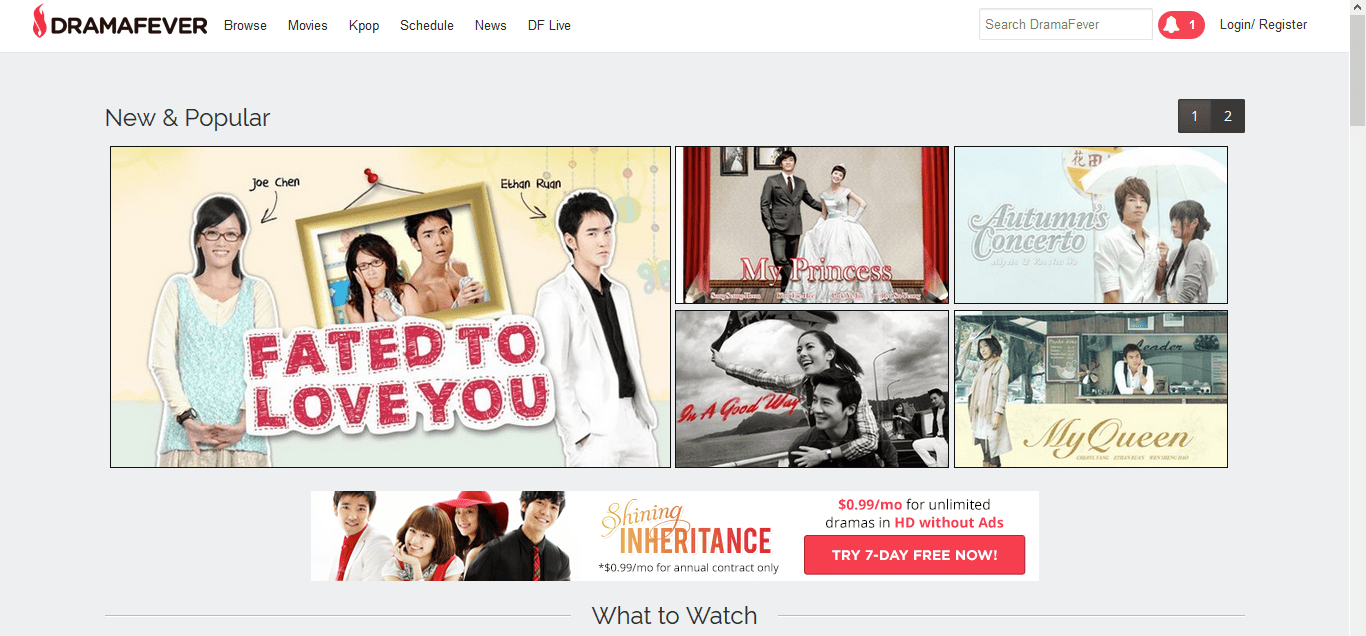Screen dimensions: 1366x636
Task: Go to the Kpop section
Action: point(363,25)
